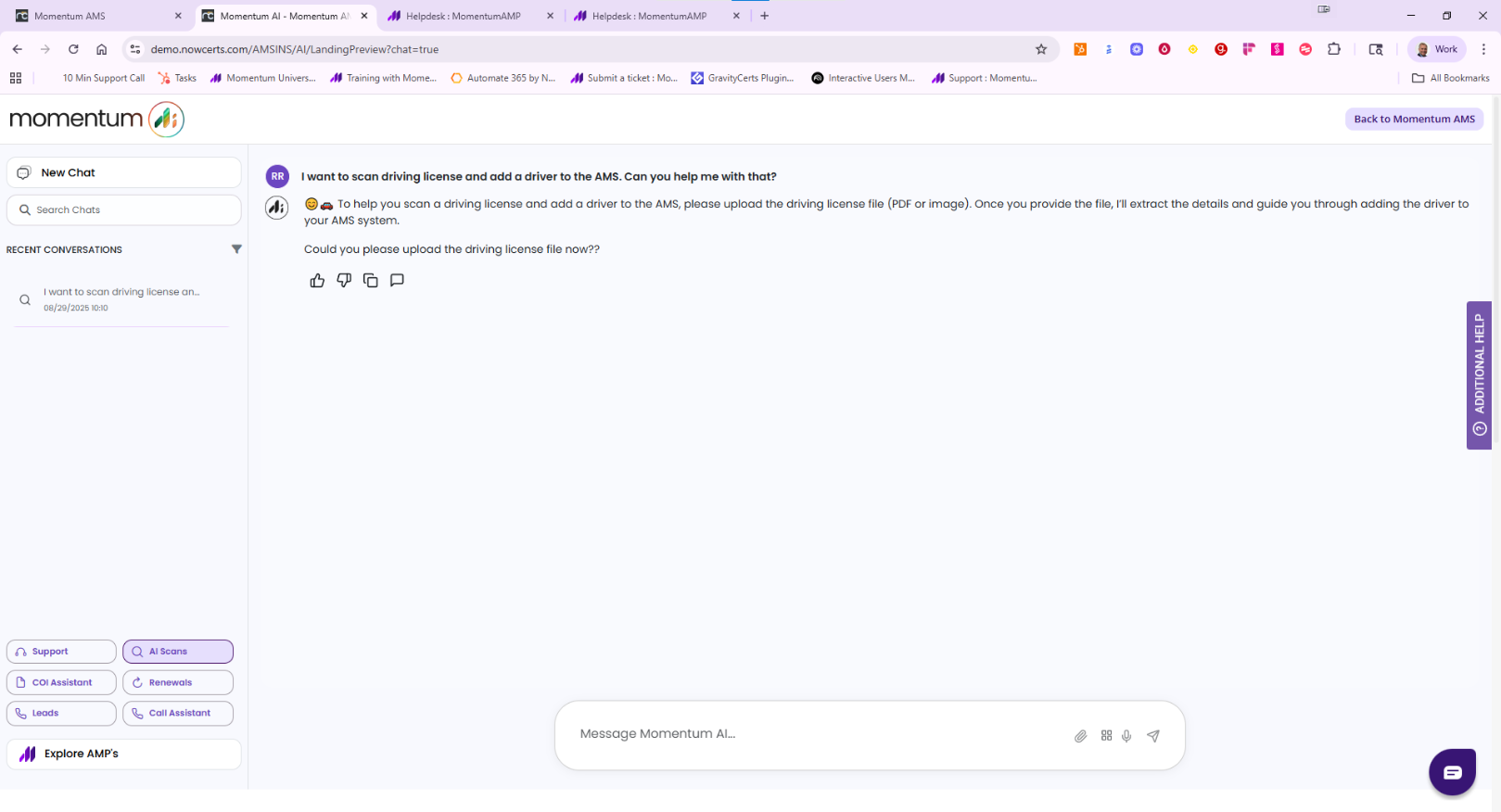Click the thumbs up feedback icon

317,280
